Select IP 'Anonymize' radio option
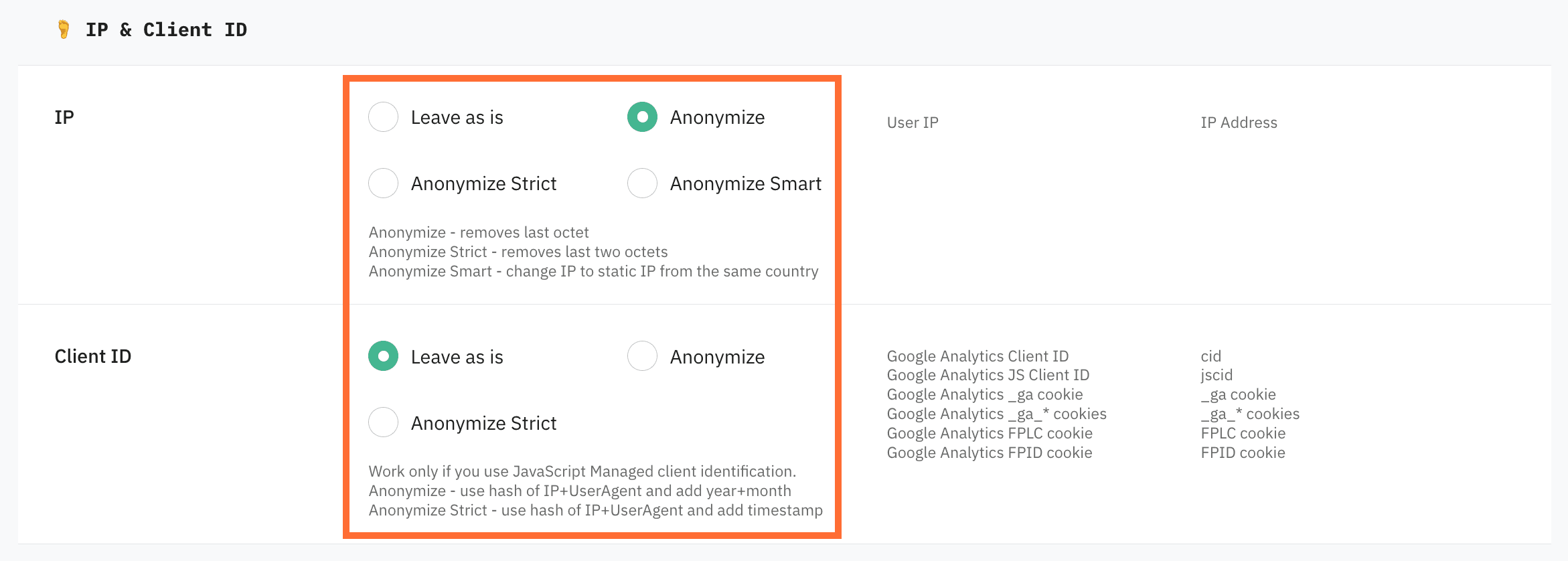Image resolution: width=1568 pixels, height=561 pixels. coord(642,117)
